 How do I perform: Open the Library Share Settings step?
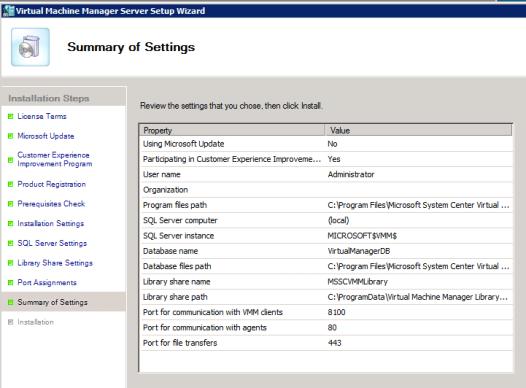55,263
